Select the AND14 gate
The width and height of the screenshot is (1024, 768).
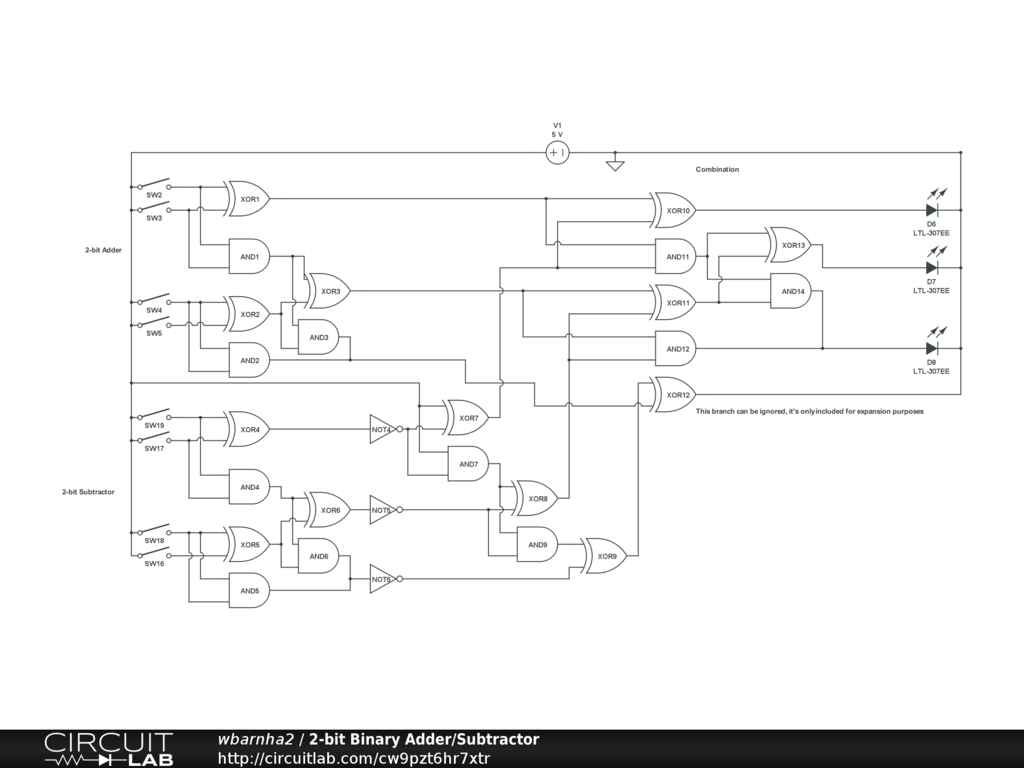[x=791, y=291]
